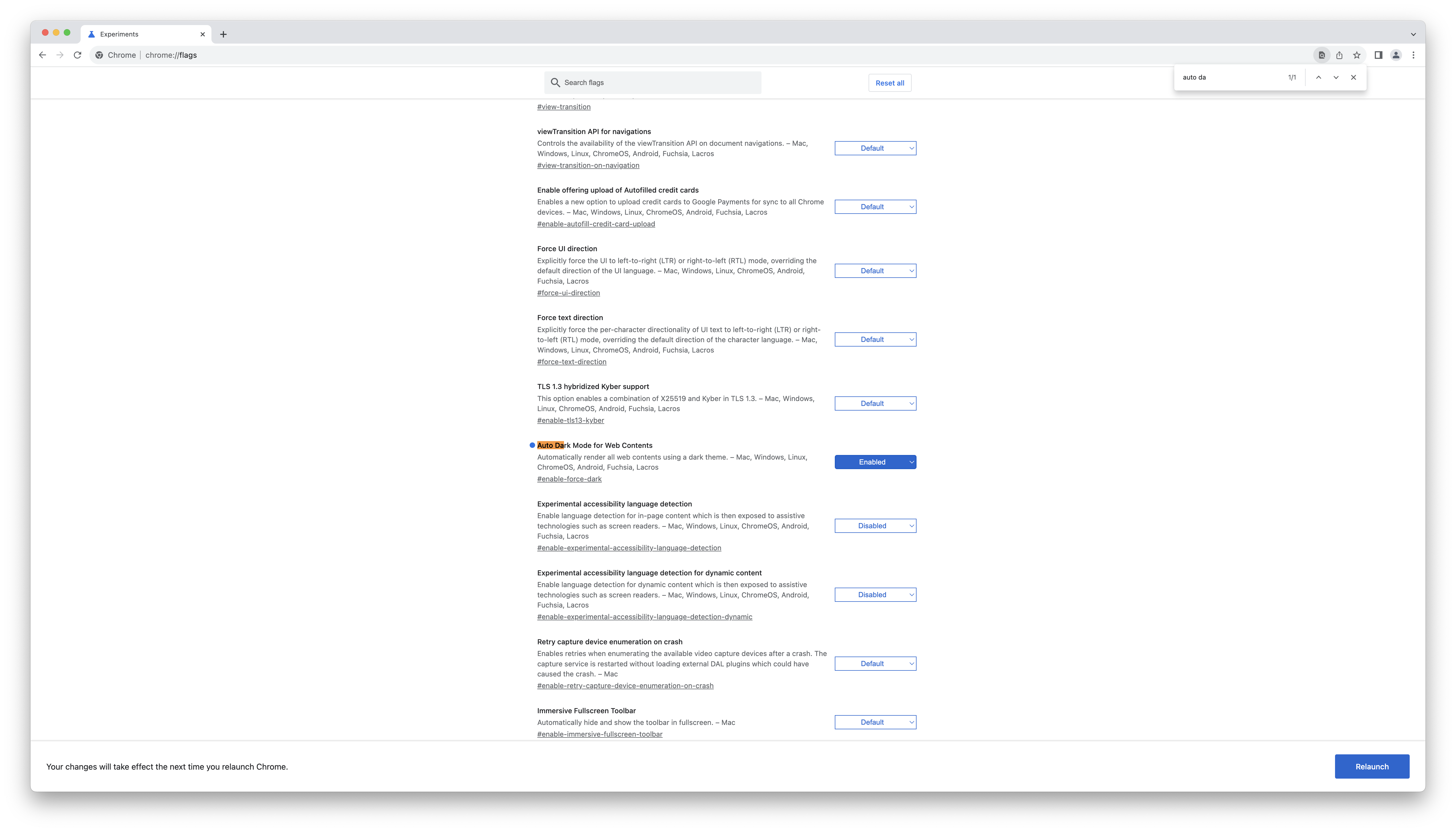
Task: Open the share icon in the address bar
Action: [1339, 55]
